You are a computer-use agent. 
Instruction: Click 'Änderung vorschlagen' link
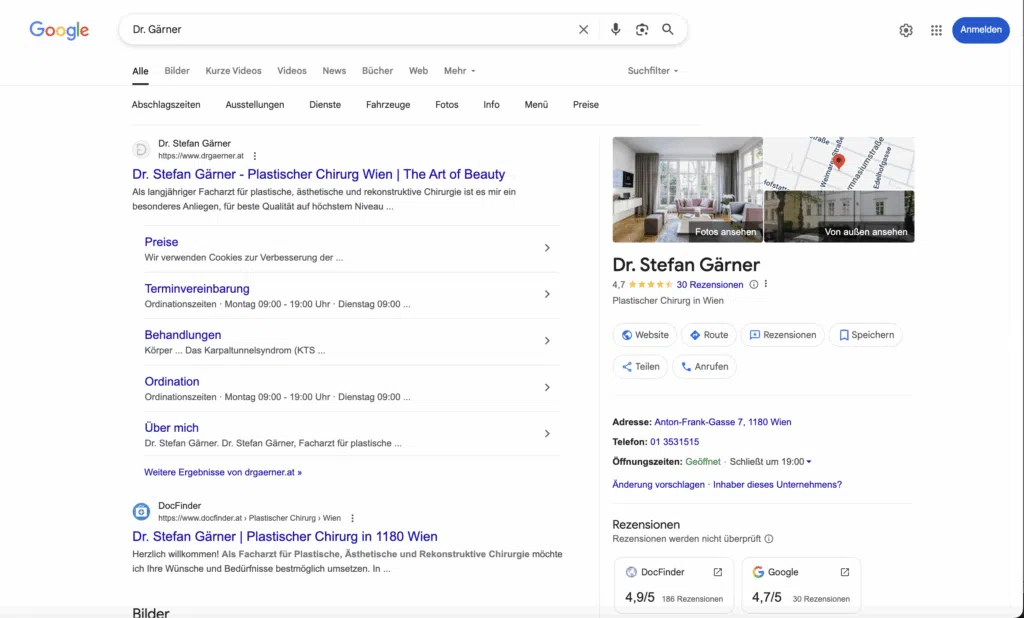[658, 485]
